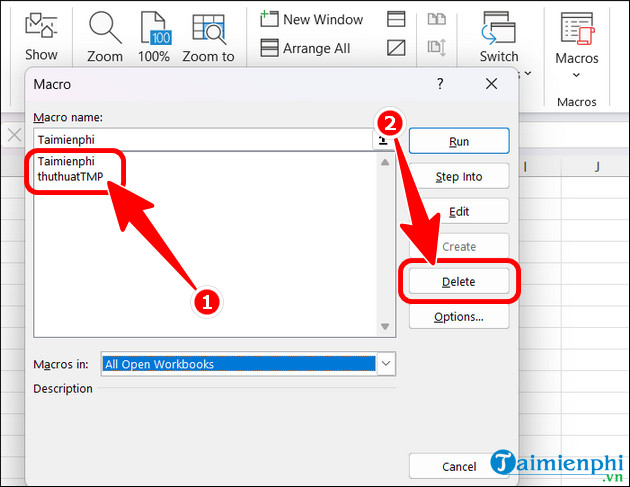Image resolution: width=630 pixels, height=487 pixels.
Task: Select thuthuatTMP macro in the list
Action: coord(71,176)
